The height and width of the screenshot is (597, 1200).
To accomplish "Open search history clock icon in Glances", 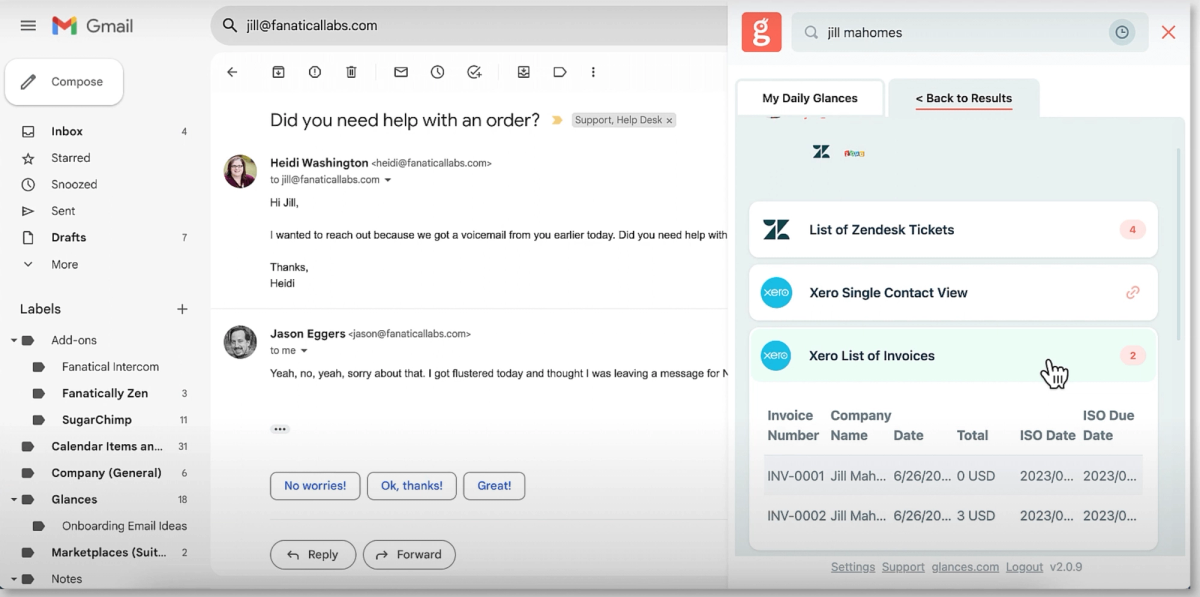I will (1122, 33).
